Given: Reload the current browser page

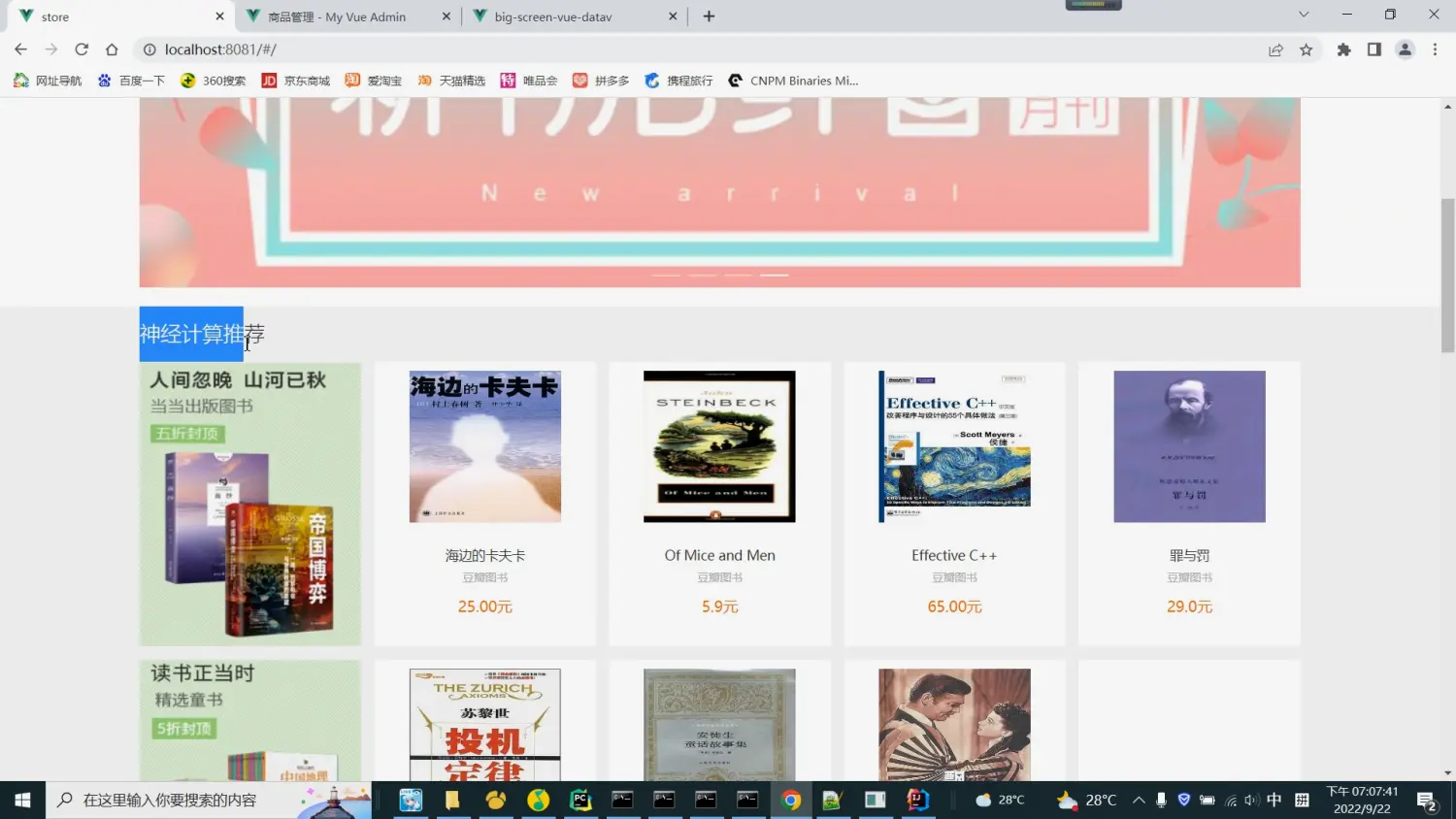Looking at the screenshot, I should point(82,49).
